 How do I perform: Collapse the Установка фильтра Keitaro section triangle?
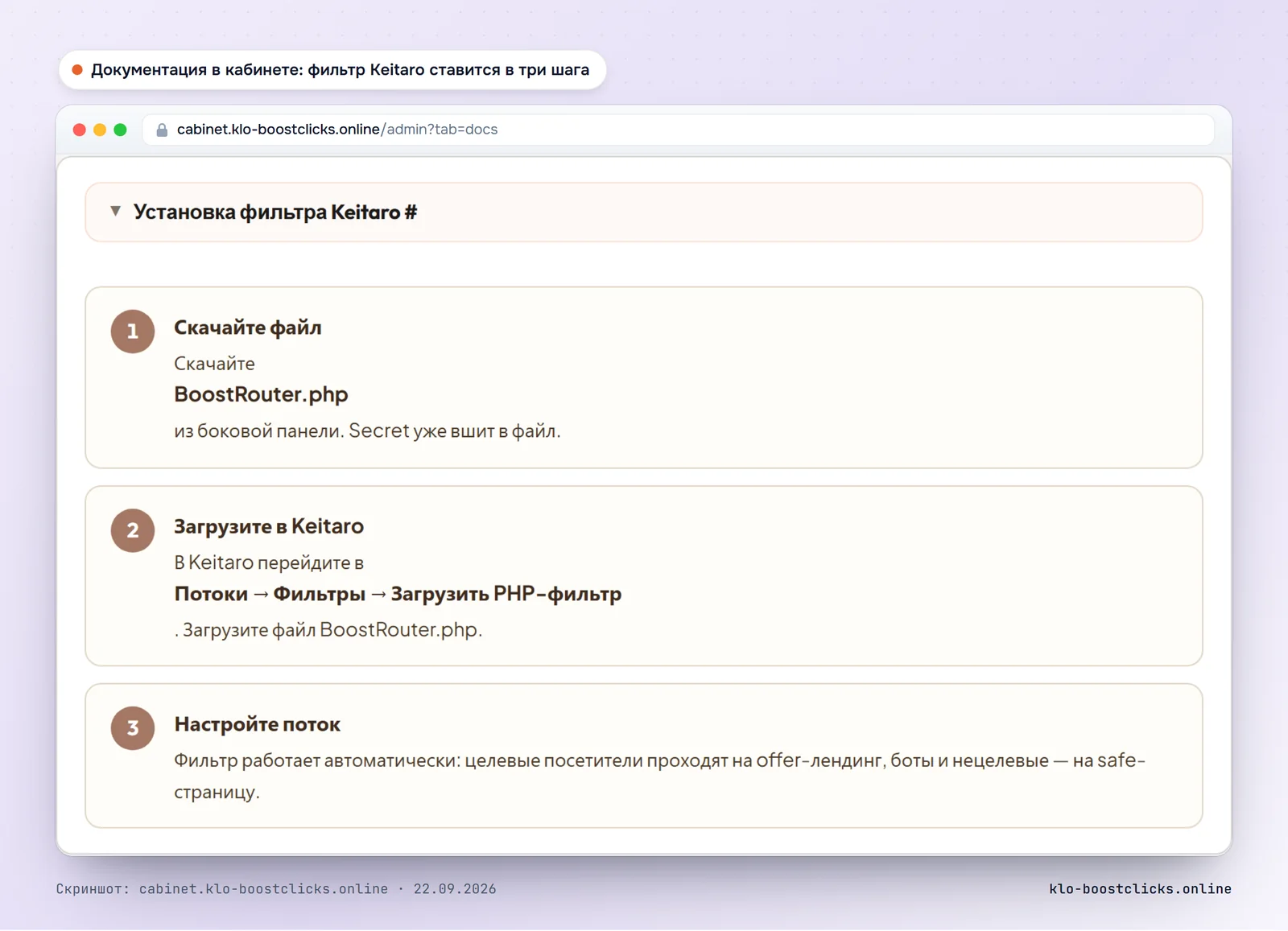pos(116,211)
